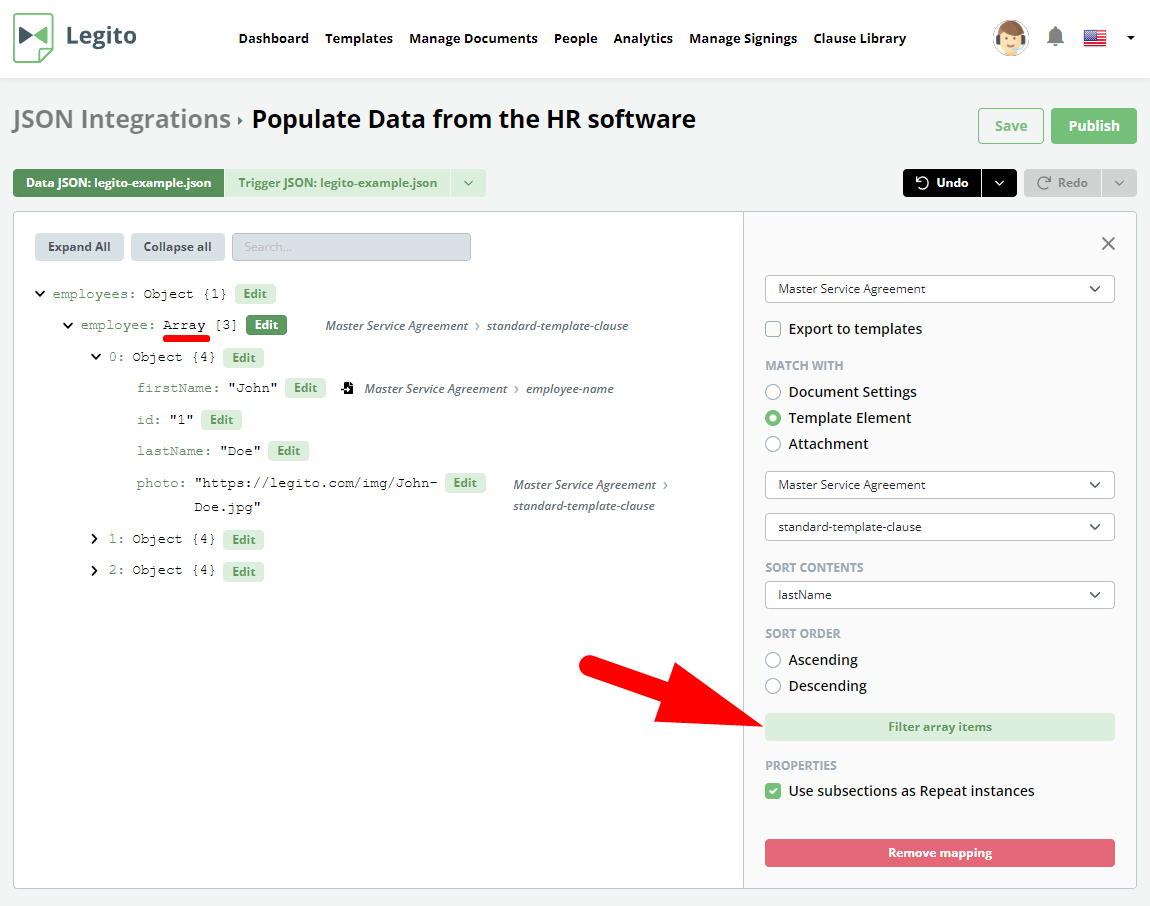Edit the firstName "John" value
Viewport: 1150px width, 906px height.
305,388
